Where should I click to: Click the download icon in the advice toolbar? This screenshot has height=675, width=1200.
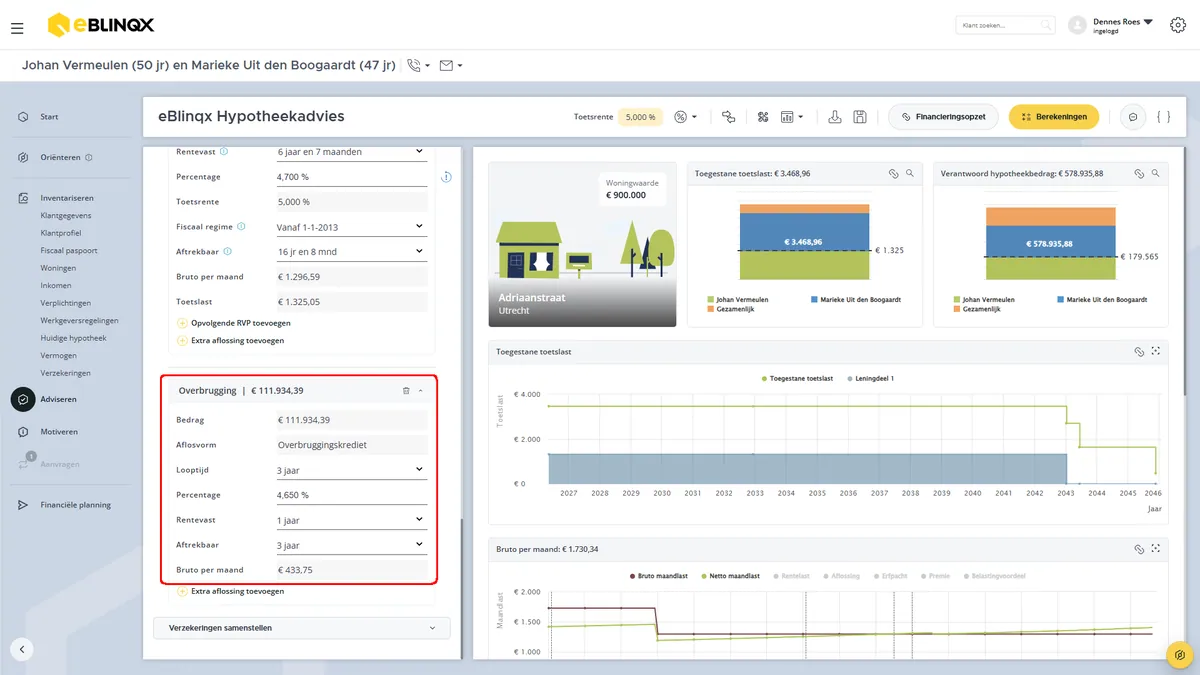click(835, 117)
